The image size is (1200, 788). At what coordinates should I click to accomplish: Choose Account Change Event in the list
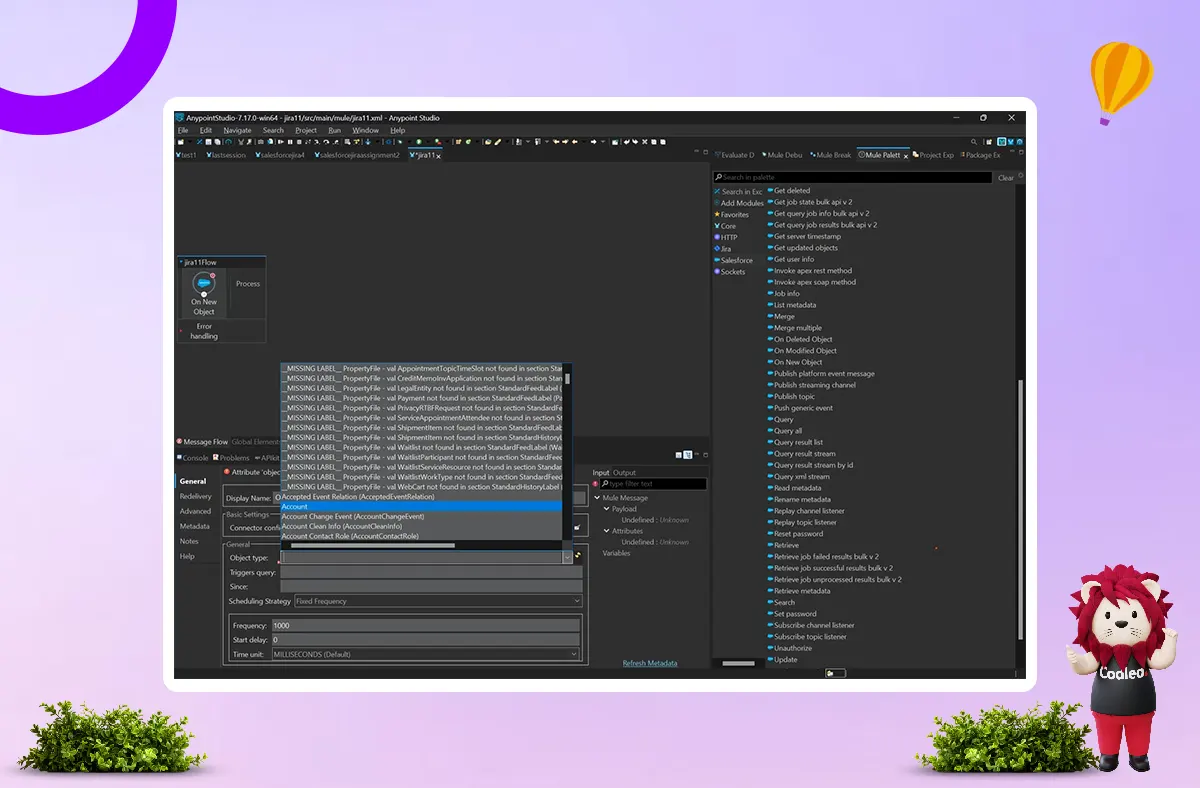(421, 516)
